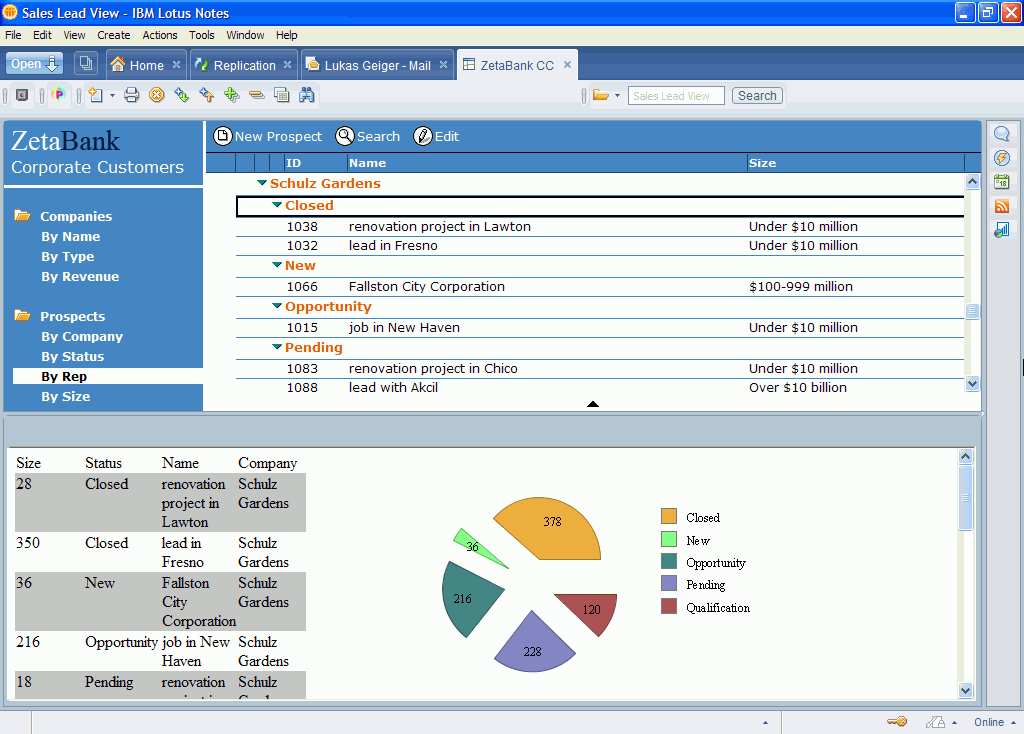1024x734 pixels.
Task: Click the Companies folder icon
Action: click(x=23, y=215)
